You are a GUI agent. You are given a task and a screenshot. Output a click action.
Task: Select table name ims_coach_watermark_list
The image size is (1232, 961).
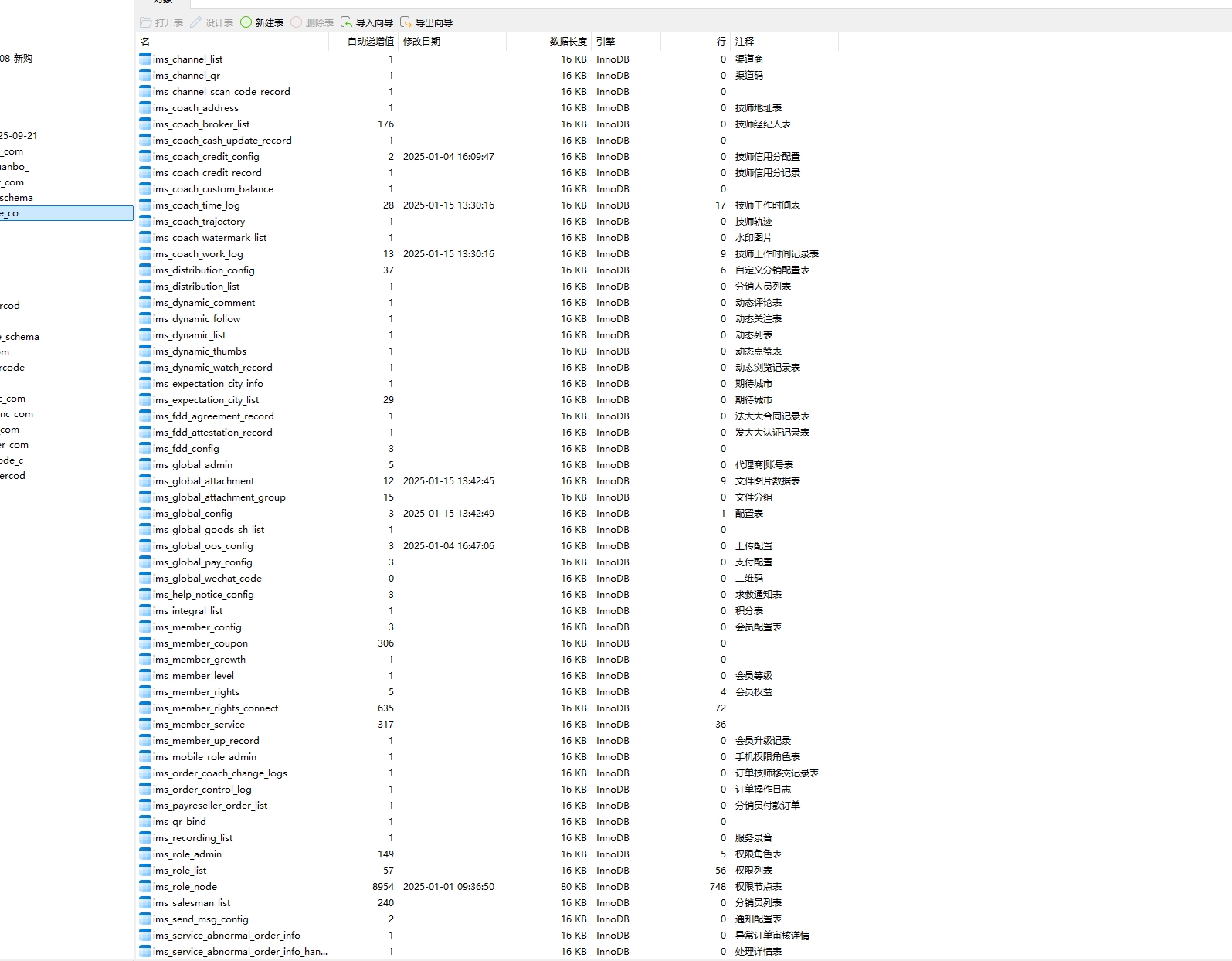tap(210, 237)
